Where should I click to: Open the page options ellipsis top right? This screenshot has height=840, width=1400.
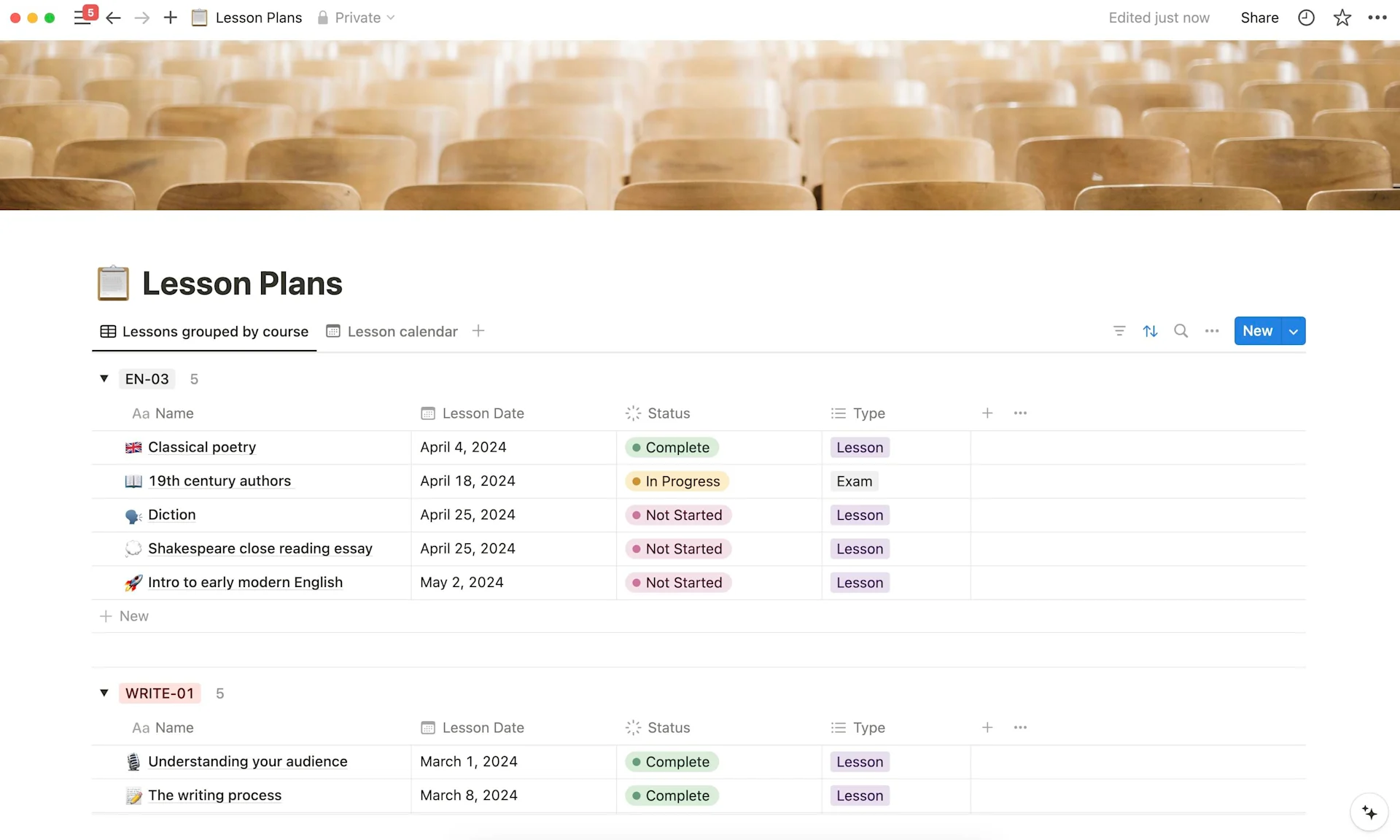point(1379,17)
